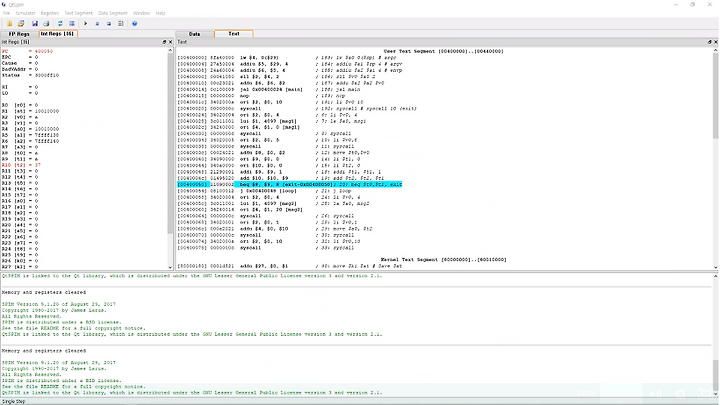The image size is (720, 405).
Task: Click the 'addi $9, $9, 1' line
Action: point(261,172)
